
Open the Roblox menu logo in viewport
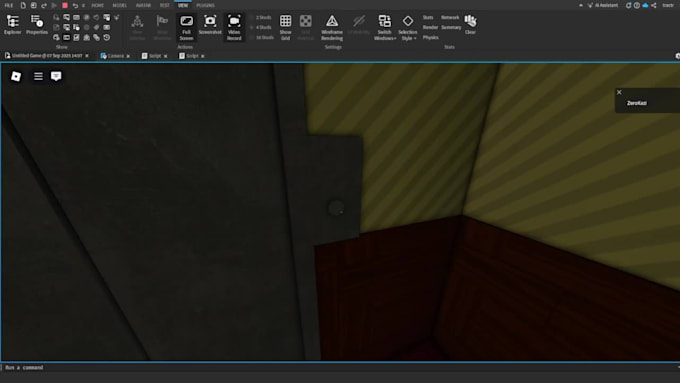16,76
